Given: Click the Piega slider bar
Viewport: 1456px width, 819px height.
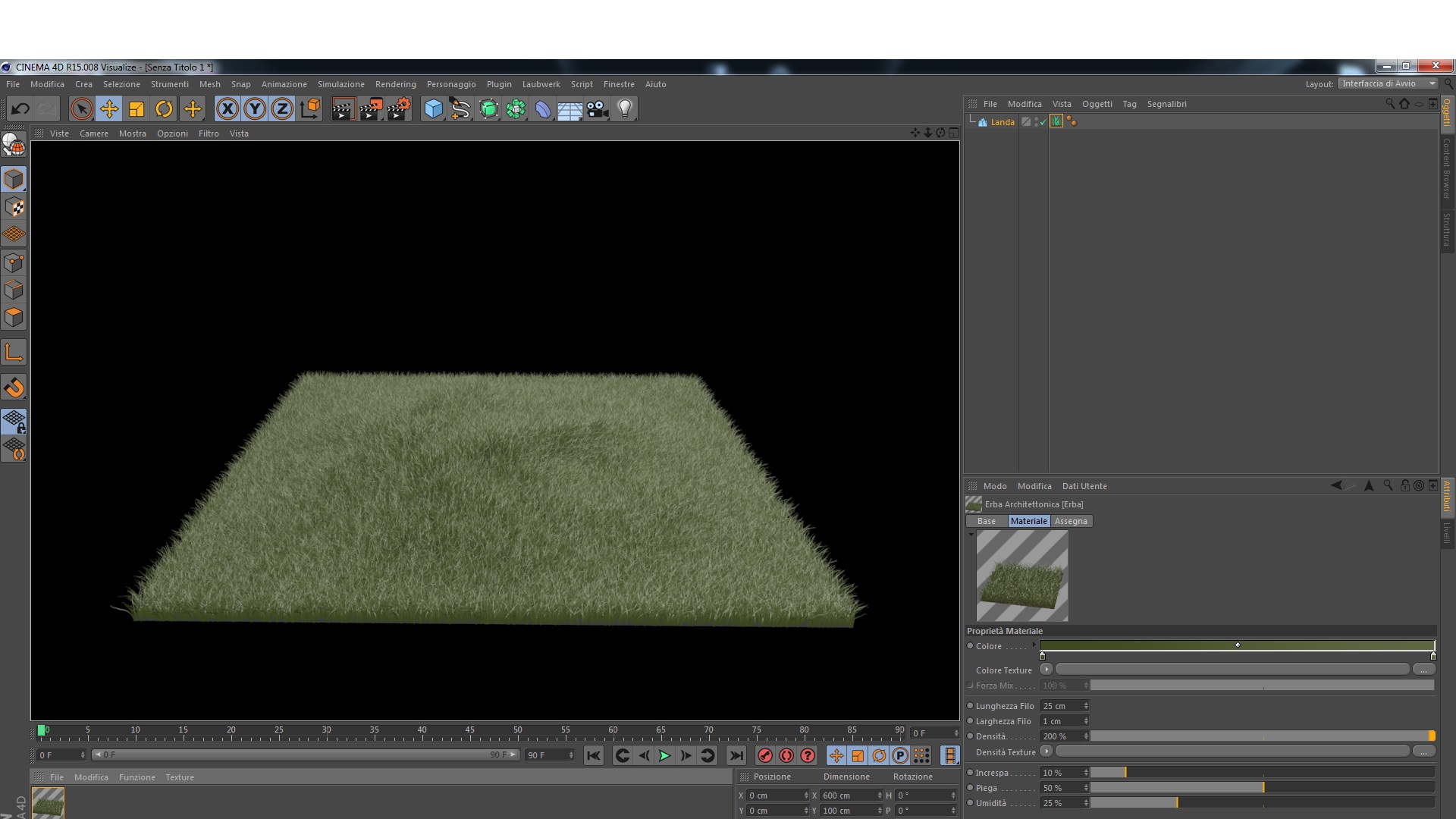Looking at the screenshot, I should (x=1262, y=788).
